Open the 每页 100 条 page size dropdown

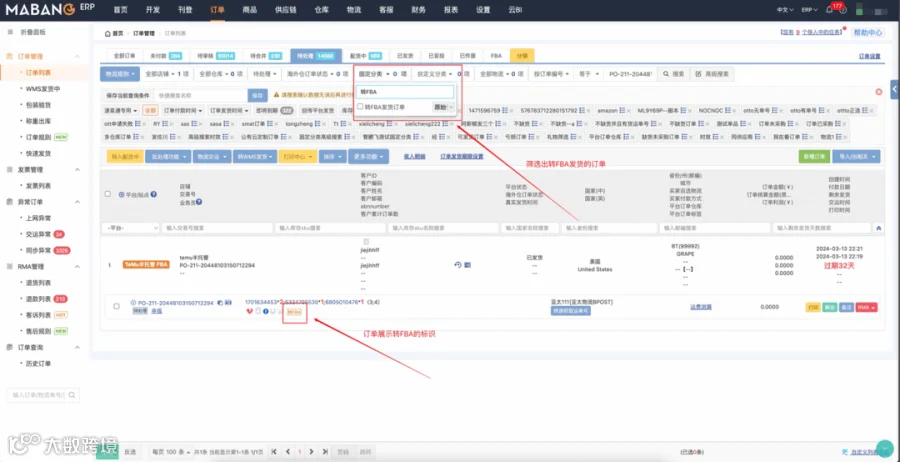tap(170, 452)
